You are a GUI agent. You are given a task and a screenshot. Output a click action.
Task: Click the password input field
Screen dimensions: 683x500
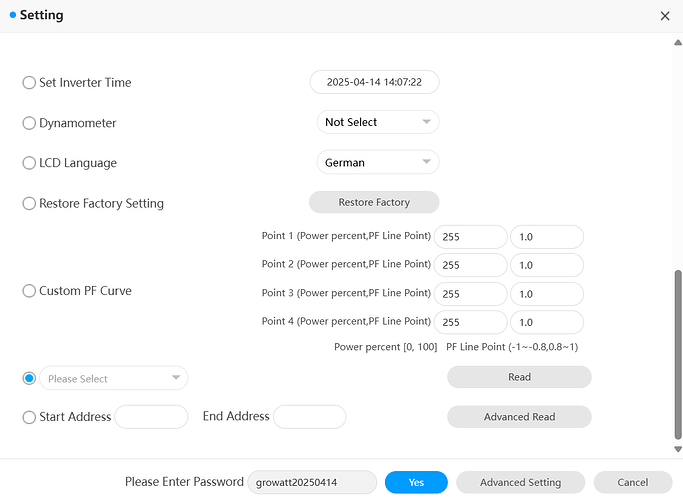tap(312, 482)
